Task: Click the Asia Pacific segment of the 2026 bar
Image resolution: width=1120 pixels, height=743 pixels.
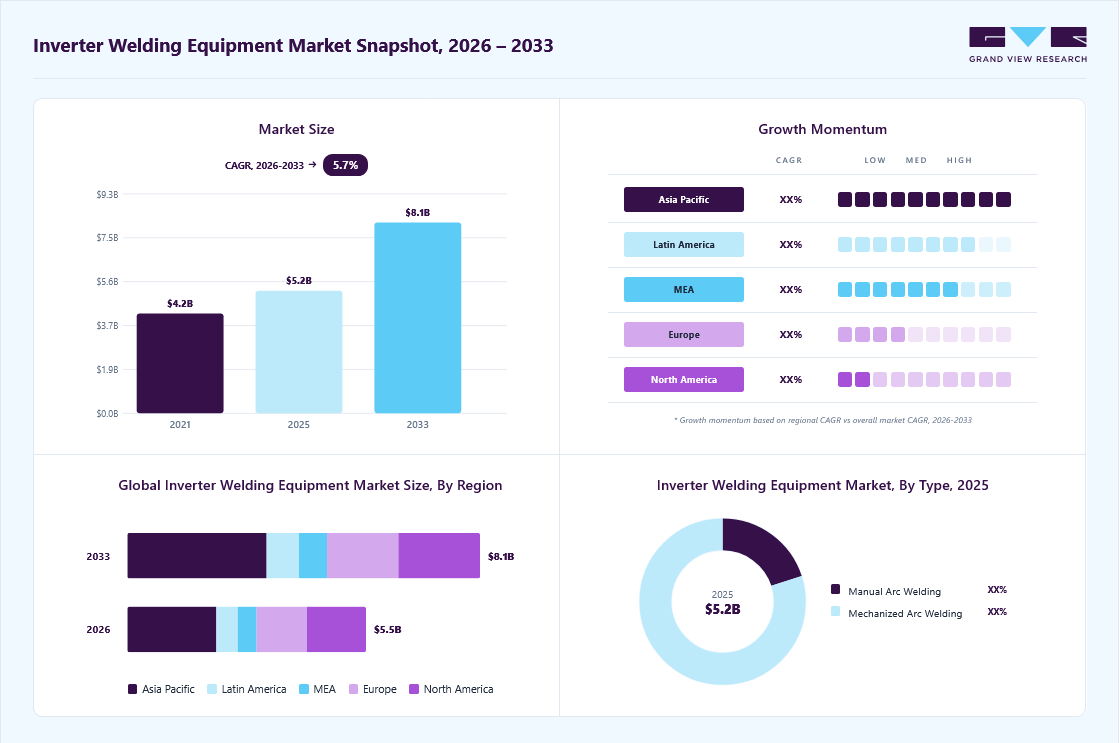Action: [x=171, y=629]
